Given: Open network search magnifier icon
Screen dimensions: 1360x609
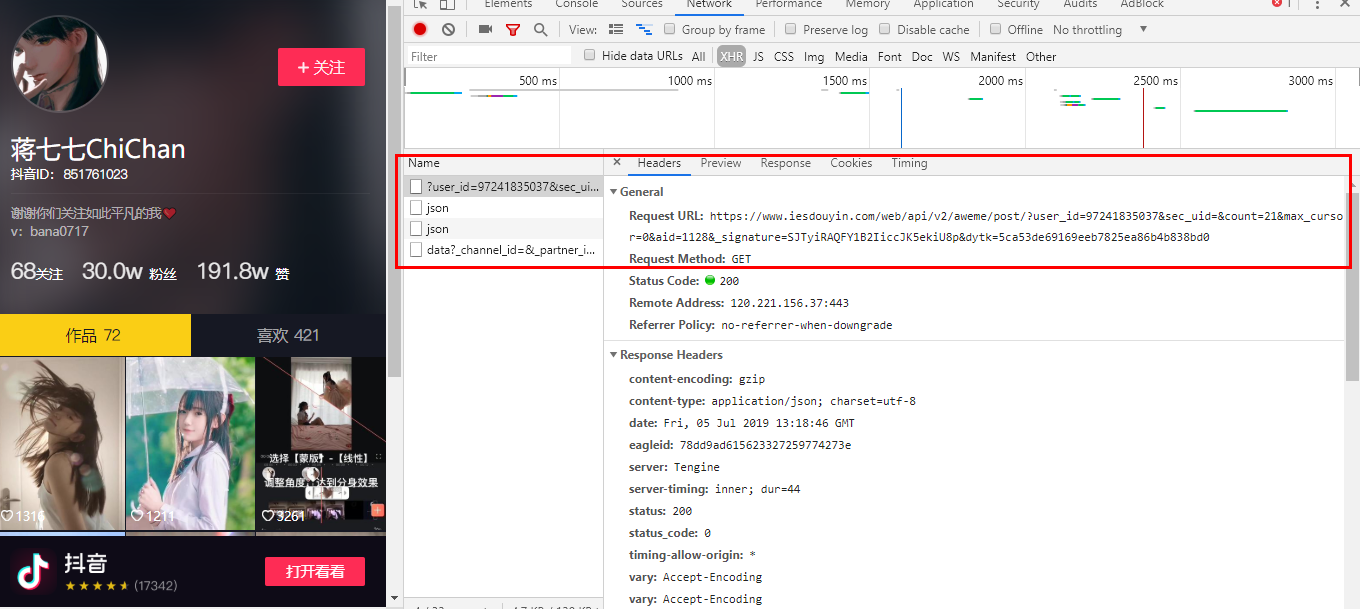Looking at the screenshot, I should 540,30.
